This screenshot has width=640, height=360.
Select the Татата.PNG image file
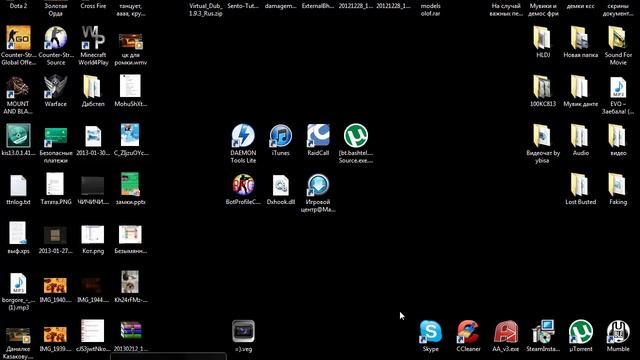click(x=56, y=185)
